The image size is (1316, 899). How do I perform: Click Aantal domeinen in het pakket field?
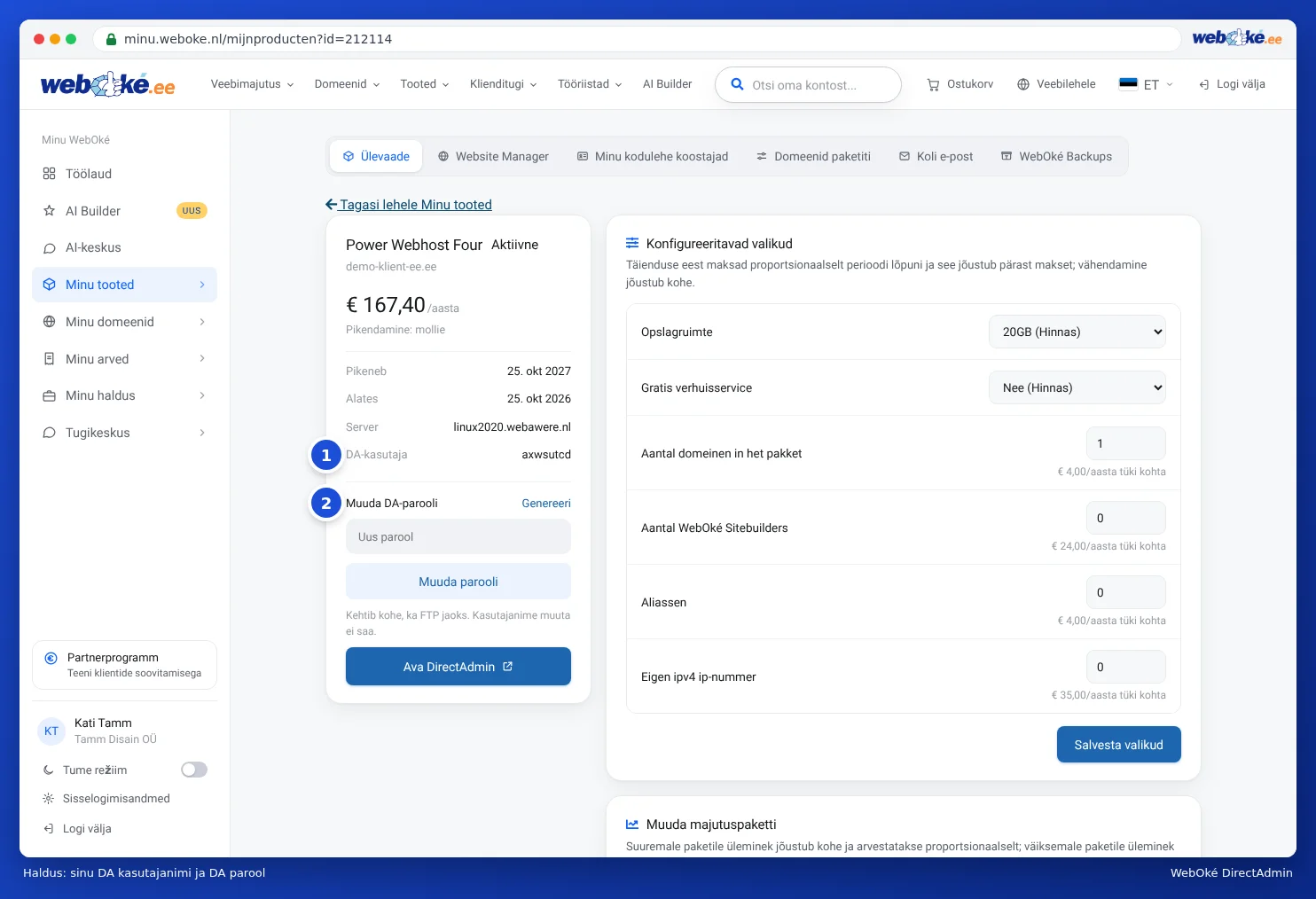point(1126,443)
